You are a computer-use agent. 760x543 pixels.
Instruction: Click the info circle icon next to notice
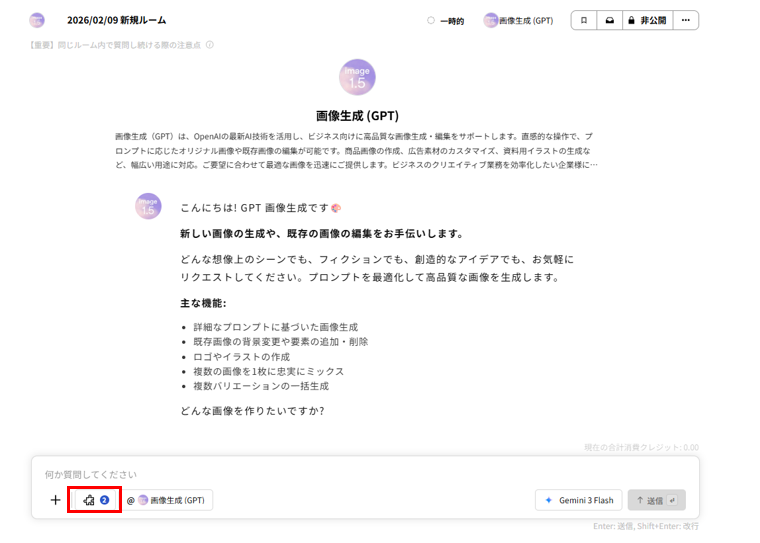tap(209, 45)
